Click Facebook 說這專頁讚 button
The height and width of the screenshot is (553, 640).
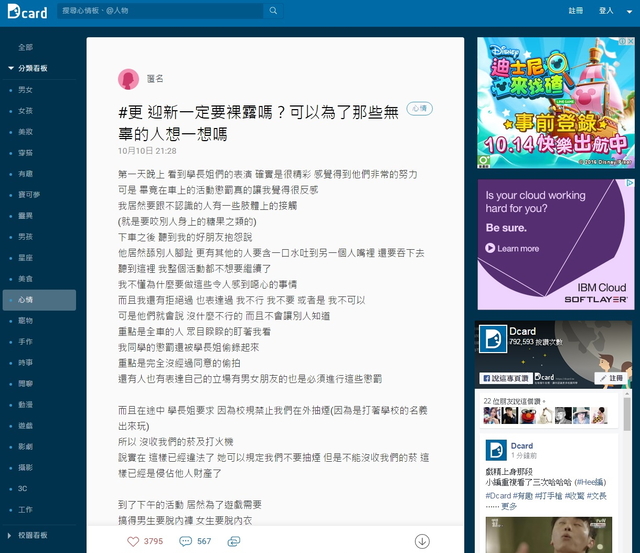(x=505, y=379)
